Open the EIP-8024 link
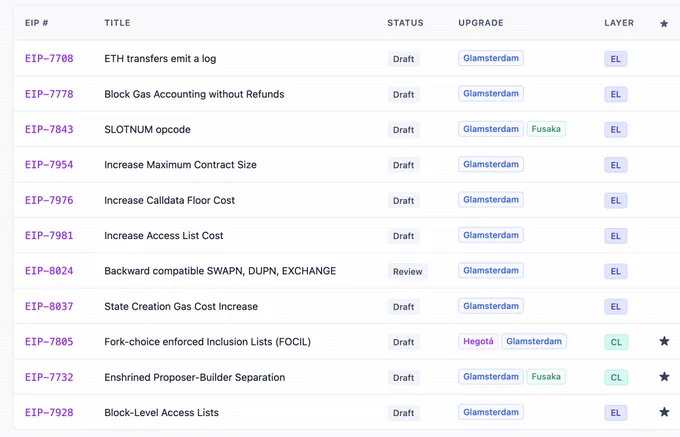 (x=49, y=271)
